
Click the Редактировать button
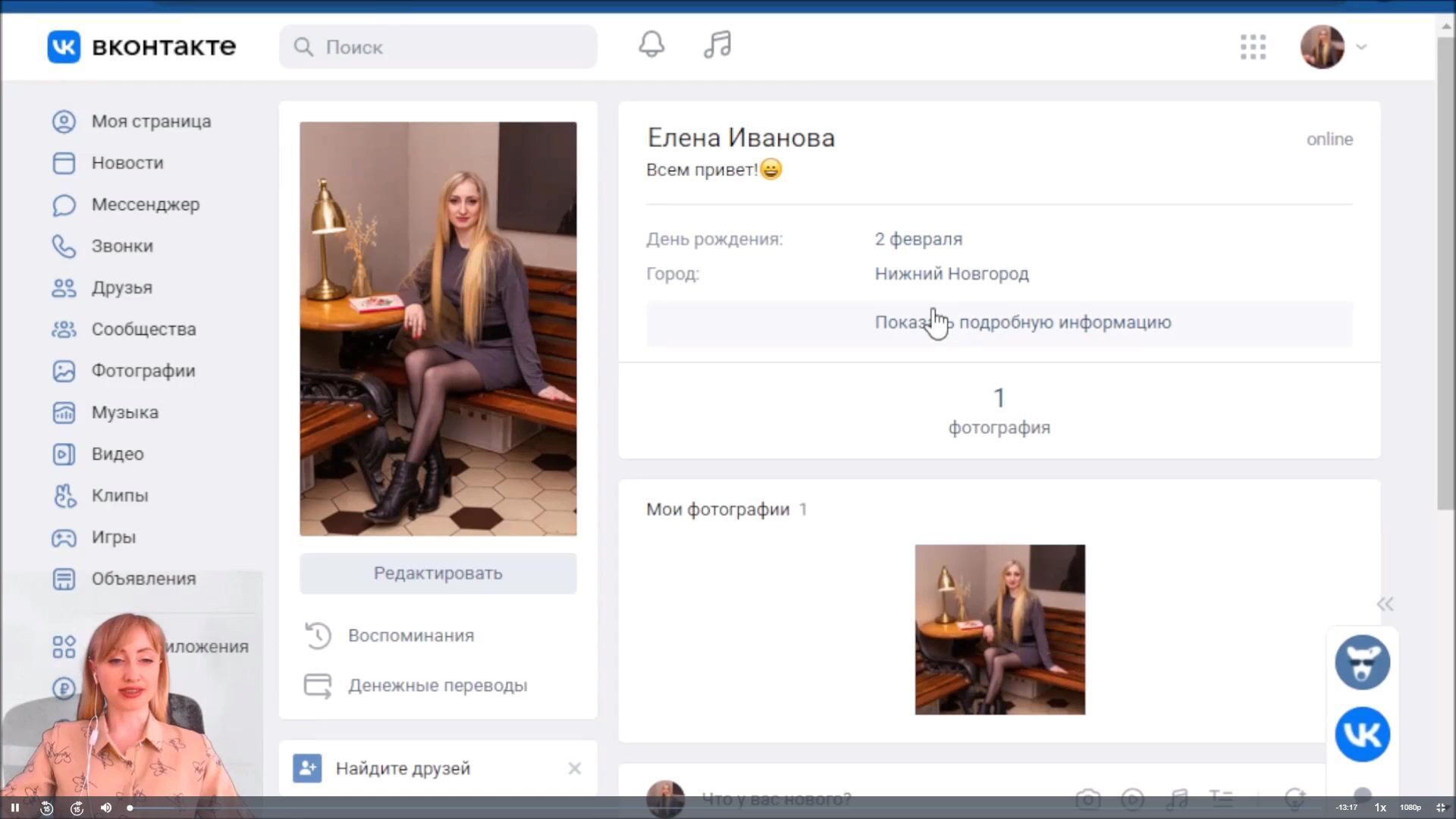[438, 573]
